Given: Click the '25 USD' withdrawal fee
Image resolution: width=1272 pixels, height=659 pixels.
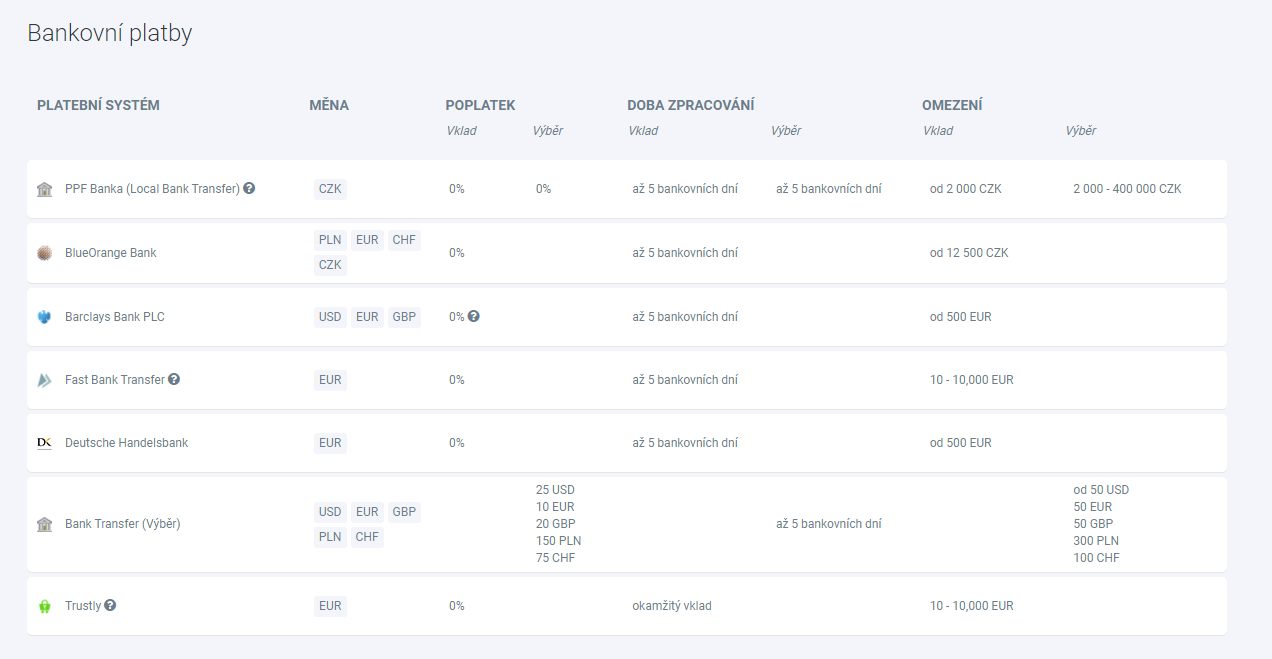Looking at the screenshot, I should point(556,490).
